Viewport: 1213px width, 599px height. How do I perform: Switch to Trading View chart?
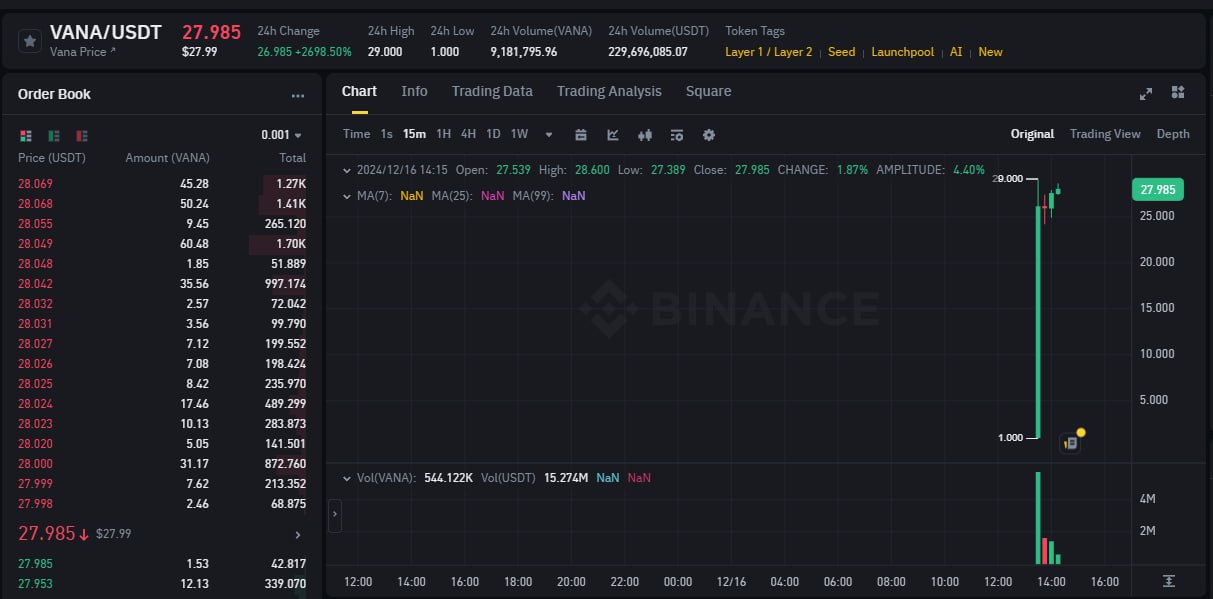[x=1105, y=134]
